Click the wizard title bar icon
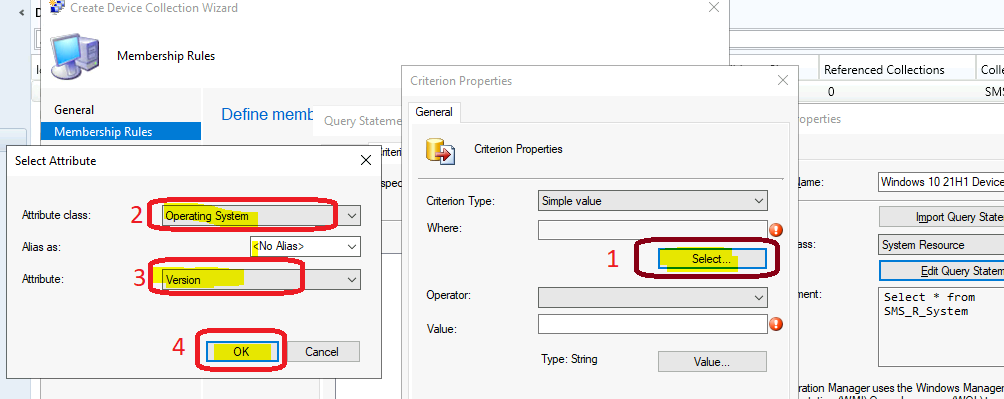This screenshot has height=399, width=1004. click(58, 7)
